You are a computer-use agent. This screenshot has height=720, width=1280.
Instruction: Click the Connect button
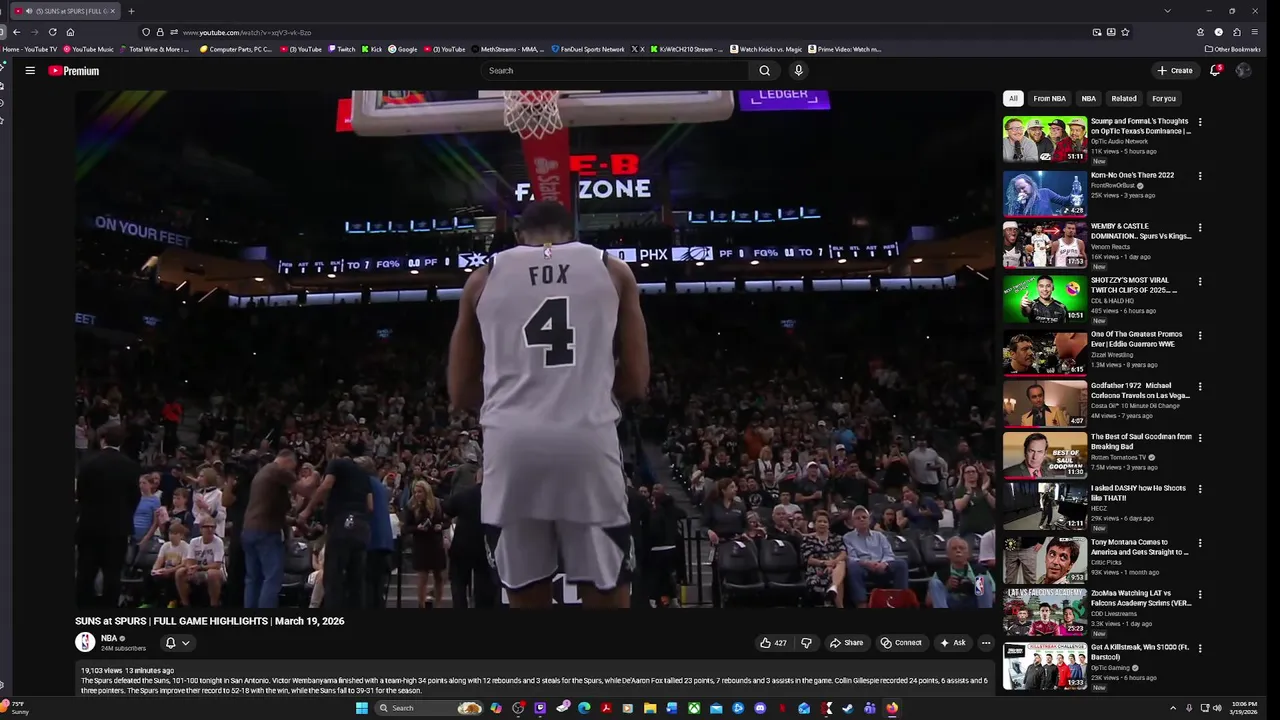click(901, 643)
